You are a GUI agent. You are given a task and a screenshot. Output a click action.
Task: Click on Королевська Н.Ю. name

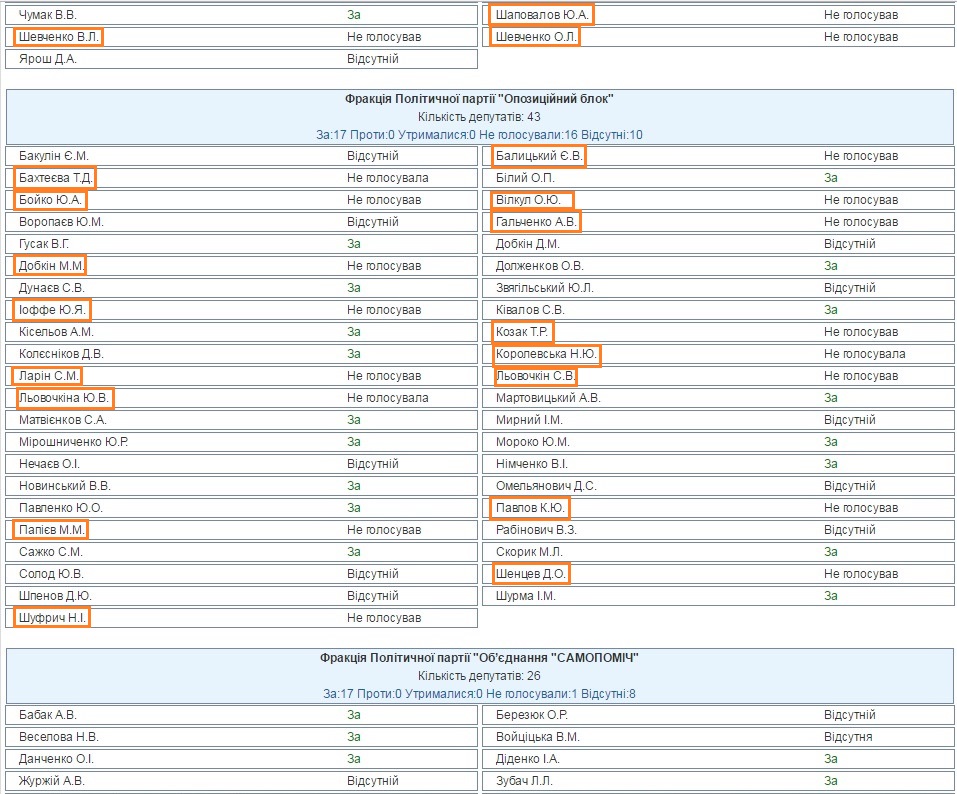[546, 354]
